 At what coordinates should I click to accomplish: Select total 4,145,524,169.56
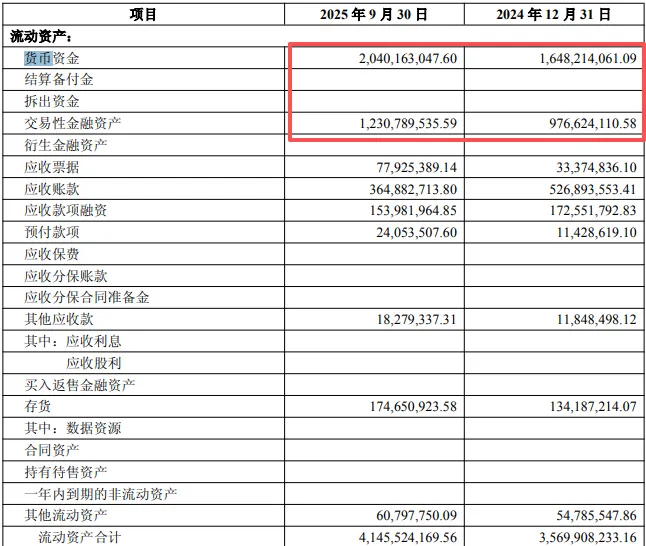coord(408,537)
